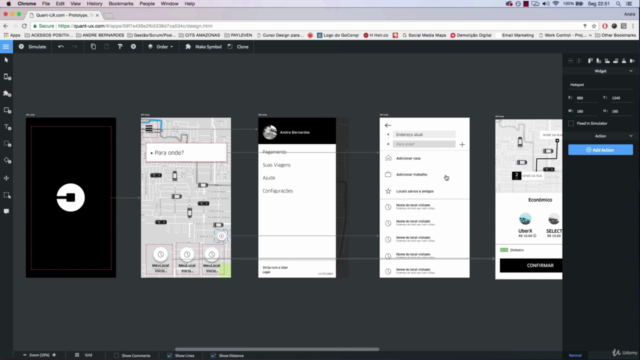
Task: Select the black Uber logo splash screen
Action: 71,198
